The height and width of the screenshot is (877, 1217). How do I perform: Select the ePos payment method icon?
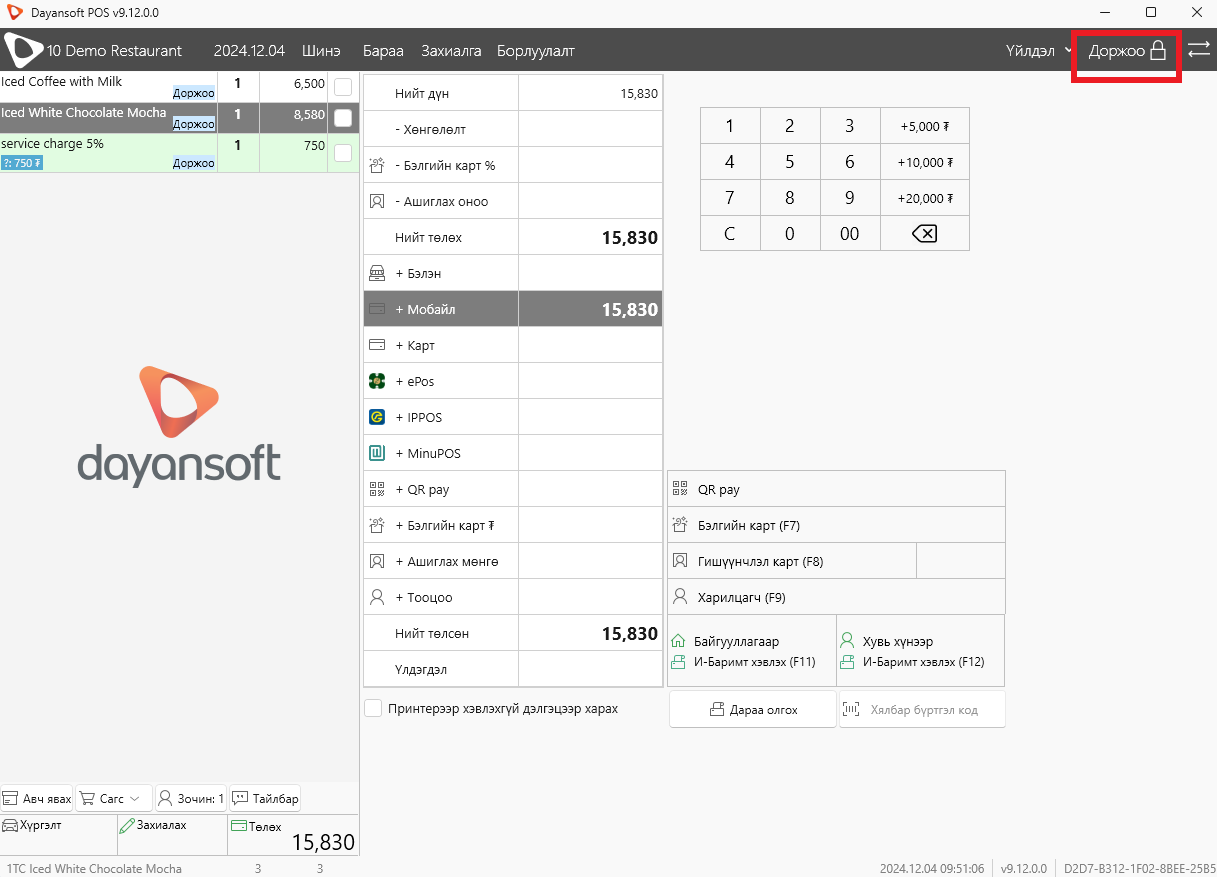[377, 381]
